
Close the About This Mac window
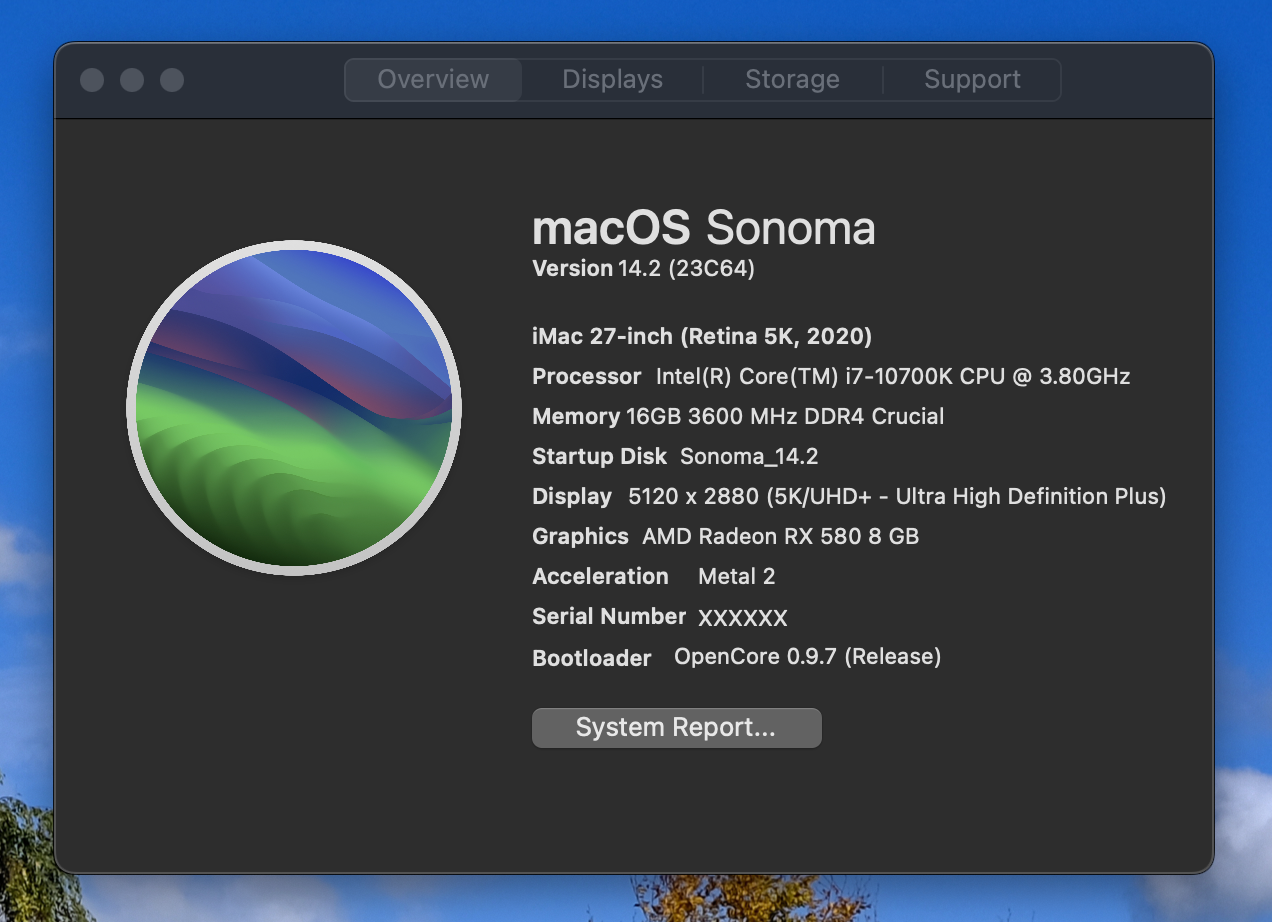pyautogui.click(x=92, y=80)
